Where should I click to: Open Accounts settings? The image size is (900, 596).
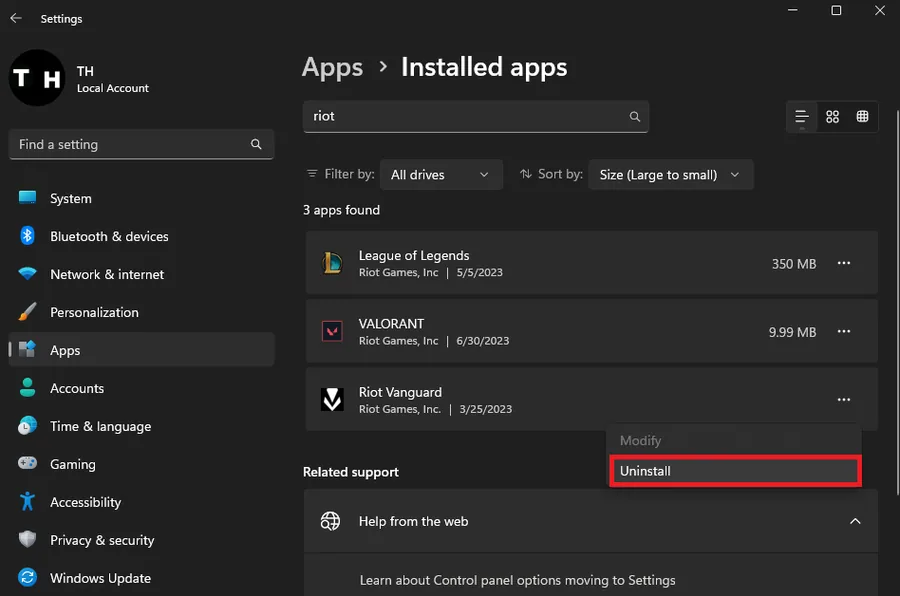click(141, 388)
